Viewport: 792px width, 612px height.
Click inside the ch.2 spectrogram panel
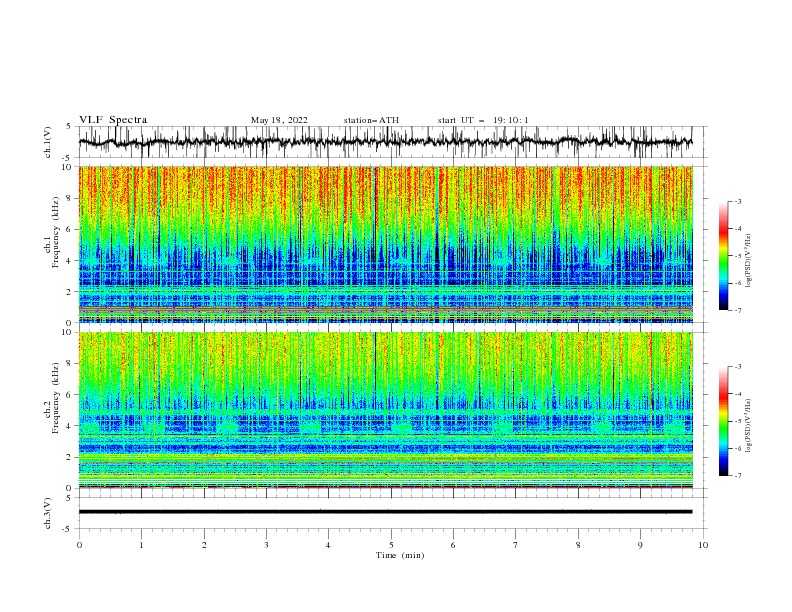click(385, 410)
